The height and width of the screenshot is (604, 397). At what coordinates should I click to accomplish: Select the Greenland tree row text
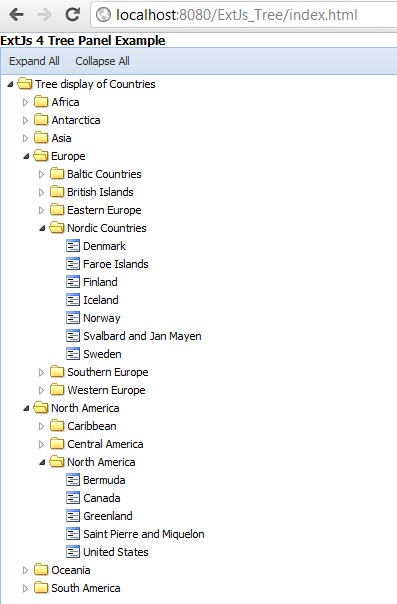(x=108, y=516)
